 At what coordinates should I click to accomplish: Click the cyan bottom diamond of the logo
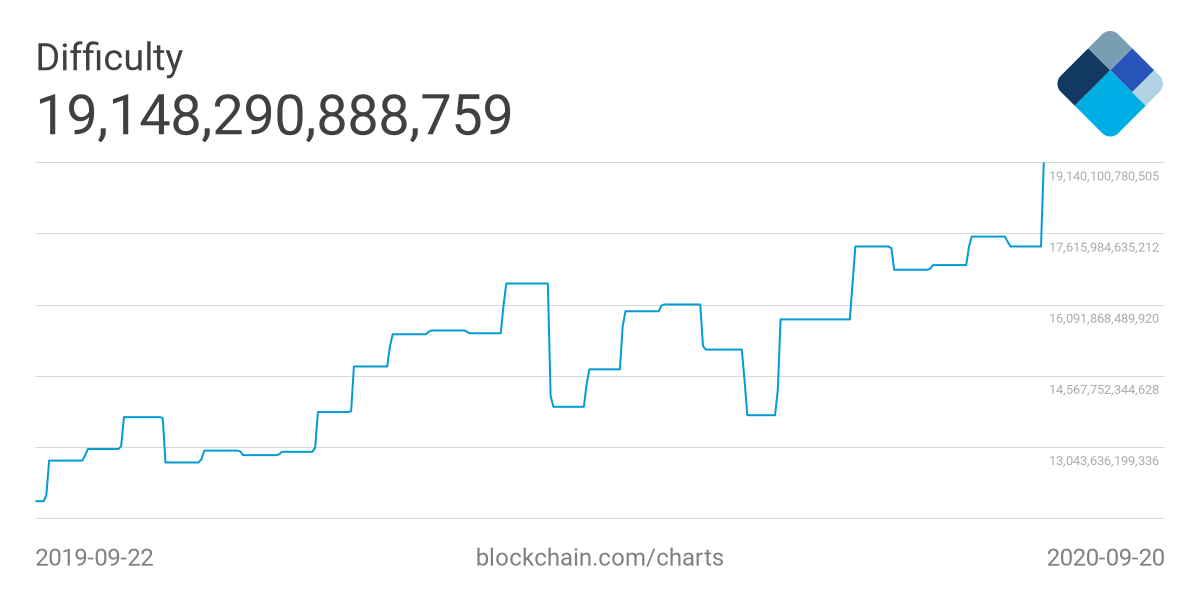click(x=1110, y=106)
